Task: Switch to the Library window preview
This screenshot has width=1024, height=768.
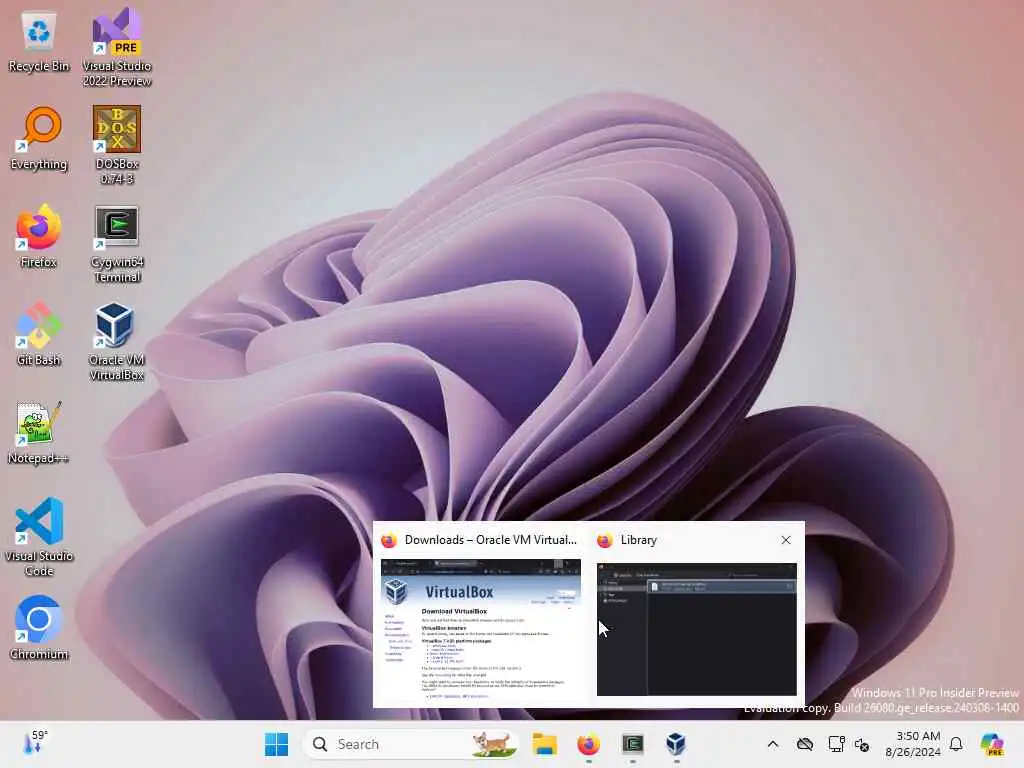Action: [x=697, y=629]
